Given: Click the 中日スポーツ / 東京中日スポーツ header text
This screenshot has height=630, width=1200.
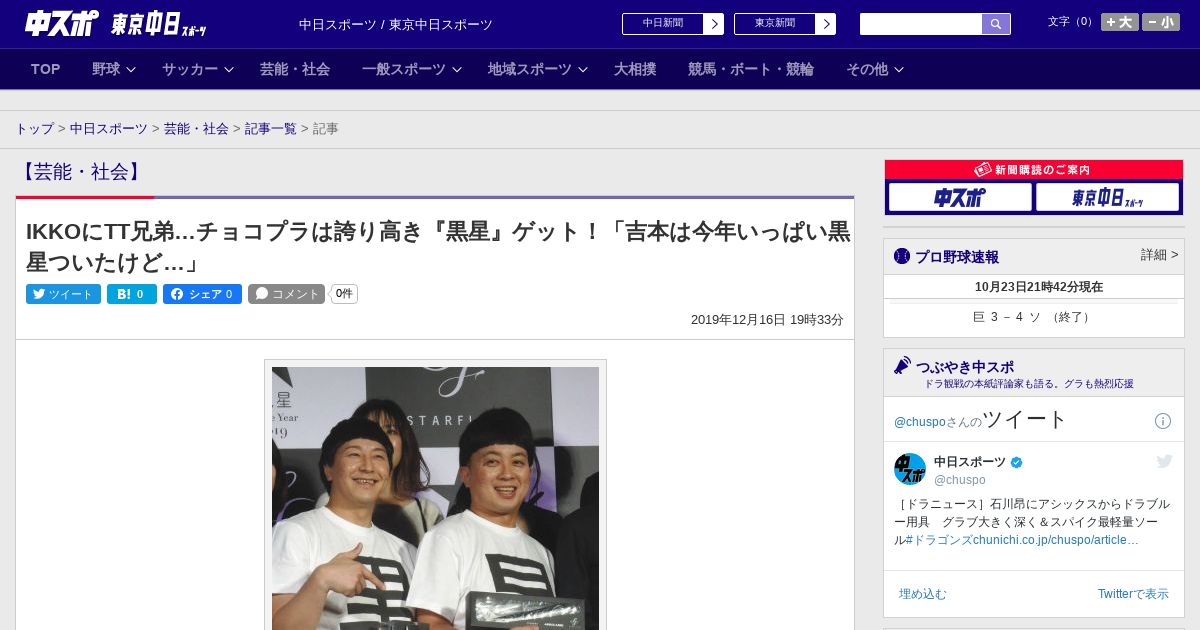Looking at the screenshot, I should click(396, 25).
